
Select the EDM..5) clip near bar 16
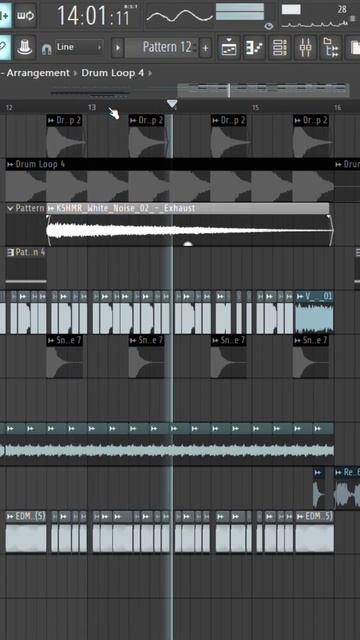(314, 531)
